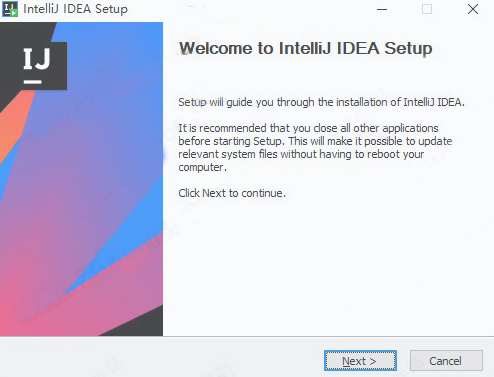Screen dimensions: 494x377
Task: Click the "Welcome to IntelliJ IDEA Setup" heading
Action: click(x=306, y=49)
